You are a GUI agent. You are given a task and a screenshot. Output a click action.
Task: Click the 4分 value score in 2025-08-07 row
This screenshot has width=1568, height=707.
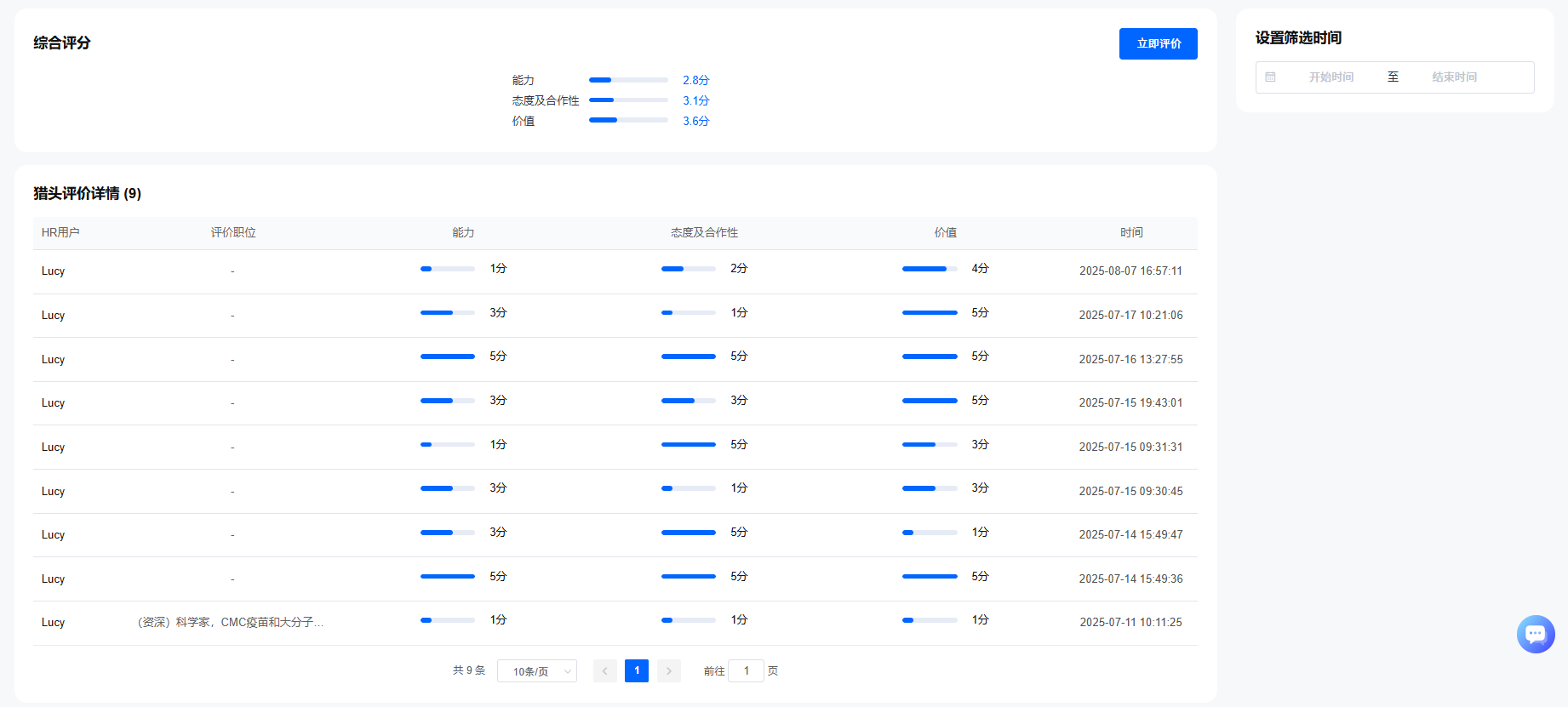tap(981, 269)
